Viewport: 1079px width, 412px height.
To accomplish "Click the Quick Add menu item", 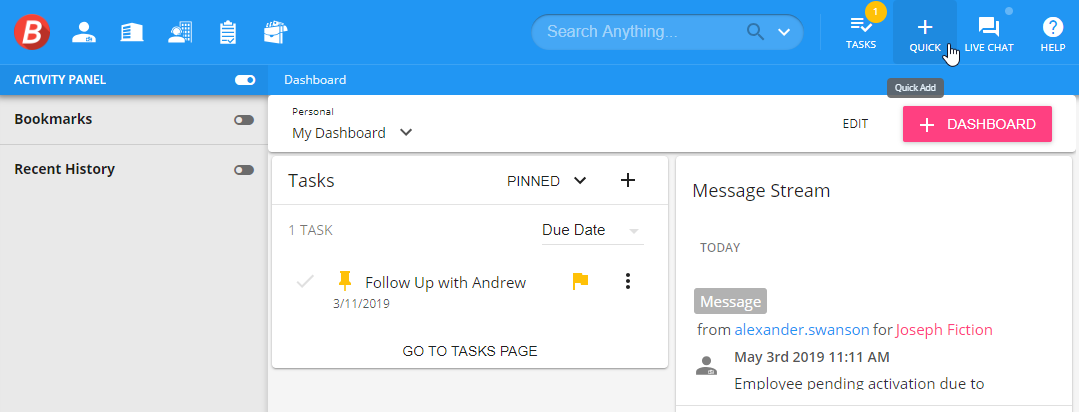I will tap(924, 32).
